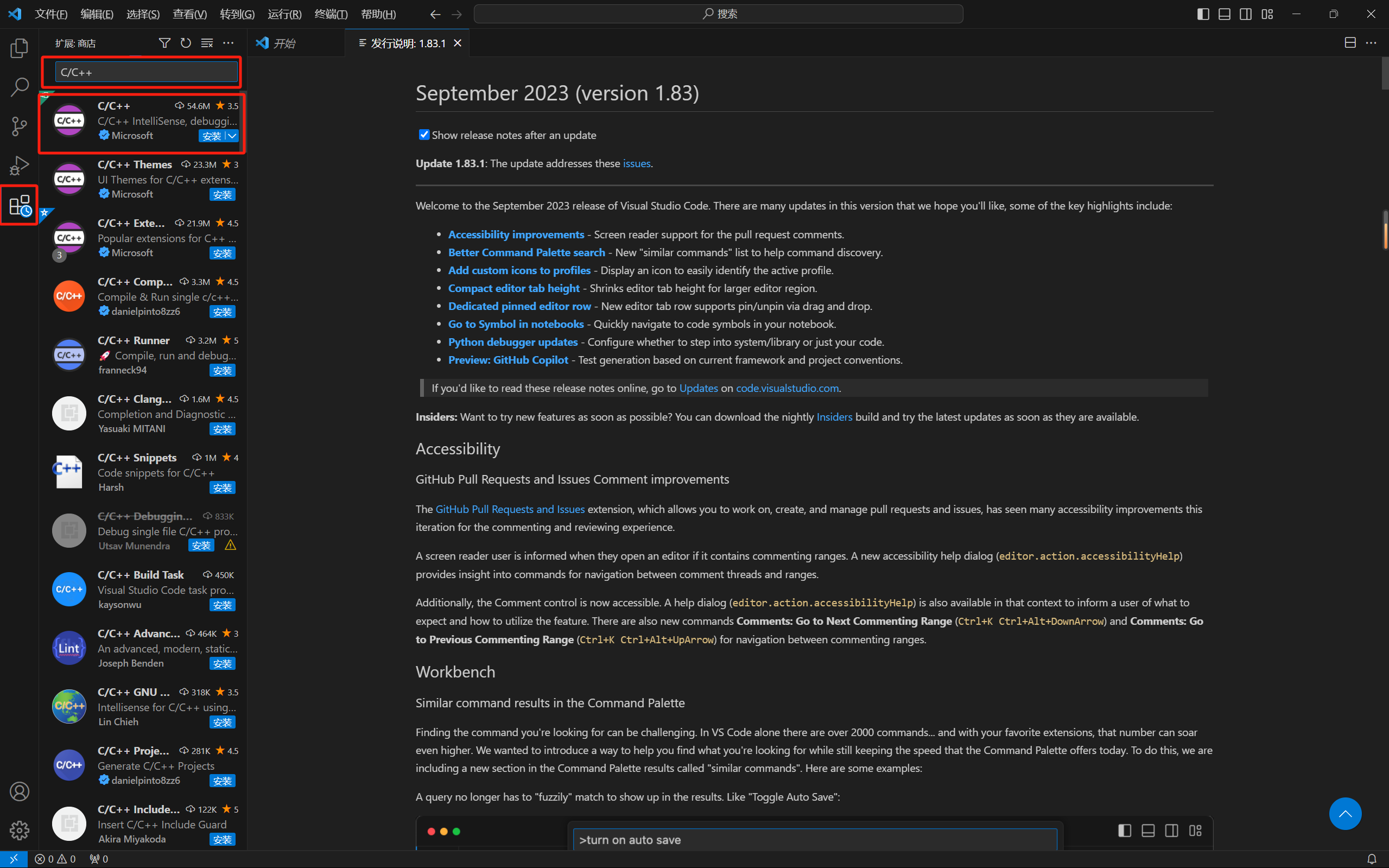The height and width of the screenshot is (868, 1389).
Task: Open the Accounts icon
Action: pos(19,791)
